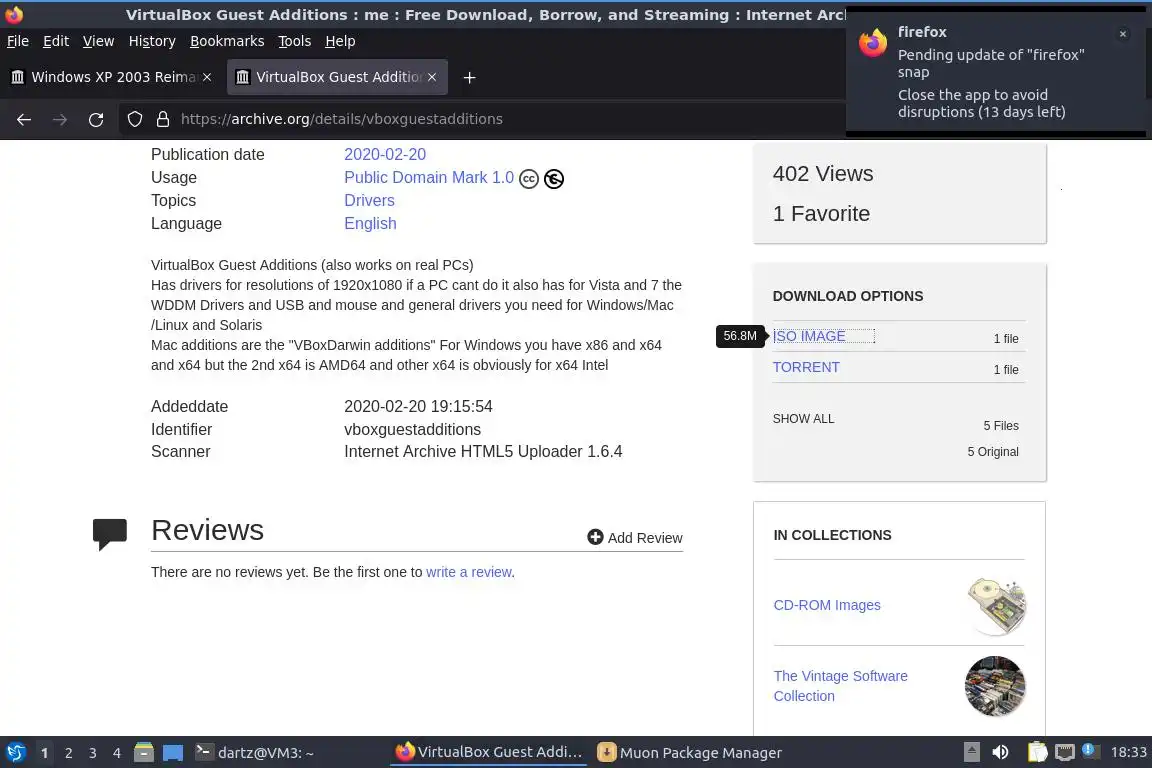
Task: Open the file manager from the taskbar
Action: [144, 753]
